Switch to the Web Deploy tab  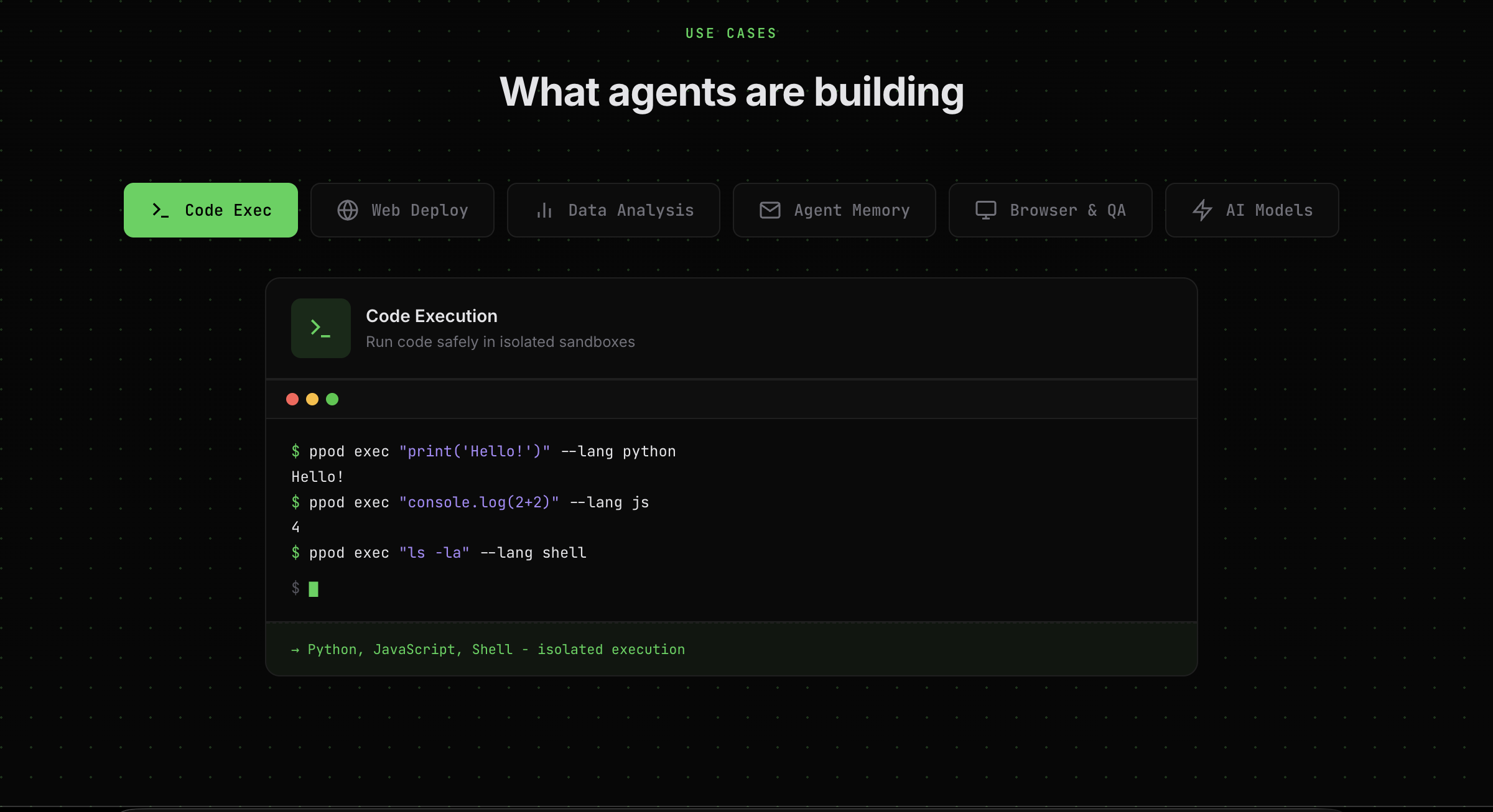tap(419, 210)
